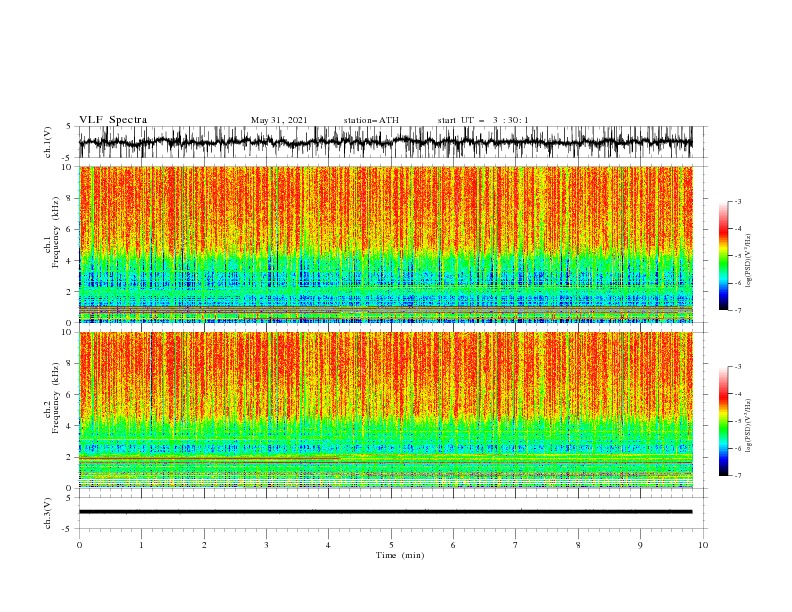Click the ch.2 colorbar "log(PSD)(V²/Hz)" label
The height and width of the screenshot is (612, 792).
tap(749, 425)
